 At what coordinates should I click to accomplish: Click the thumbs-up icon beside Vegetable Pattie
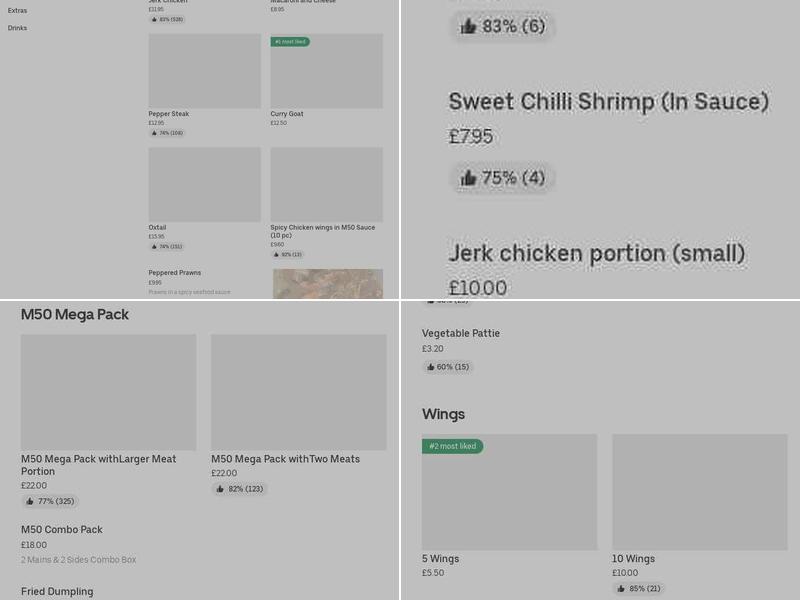tap(445, 367)
